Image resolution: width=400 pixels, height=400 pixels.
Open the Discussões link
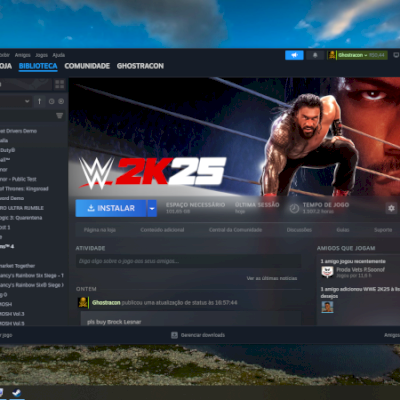tap(299, 230)
